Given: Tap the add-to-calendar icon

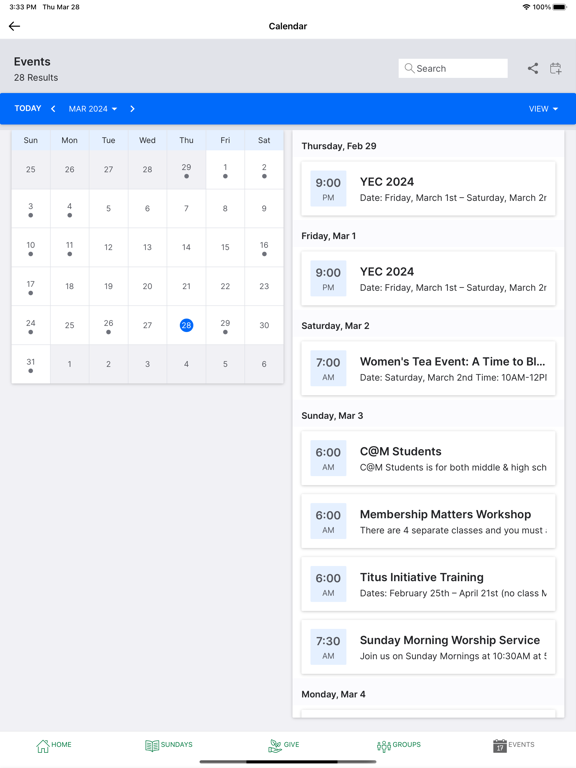Looking at the screenshot, I should [x=555, y=69].
